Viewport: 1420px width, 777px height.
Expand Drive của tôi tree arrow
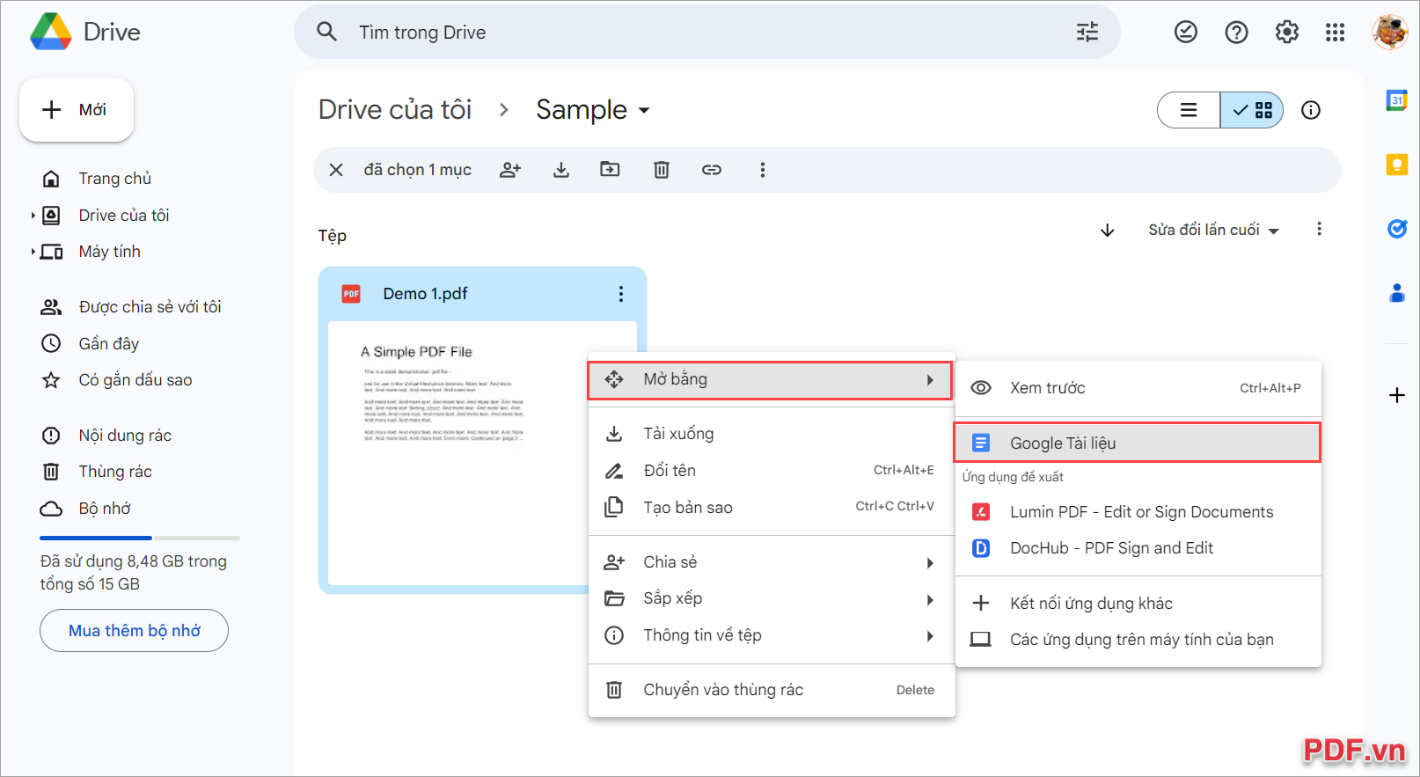(x=33, y=215)
